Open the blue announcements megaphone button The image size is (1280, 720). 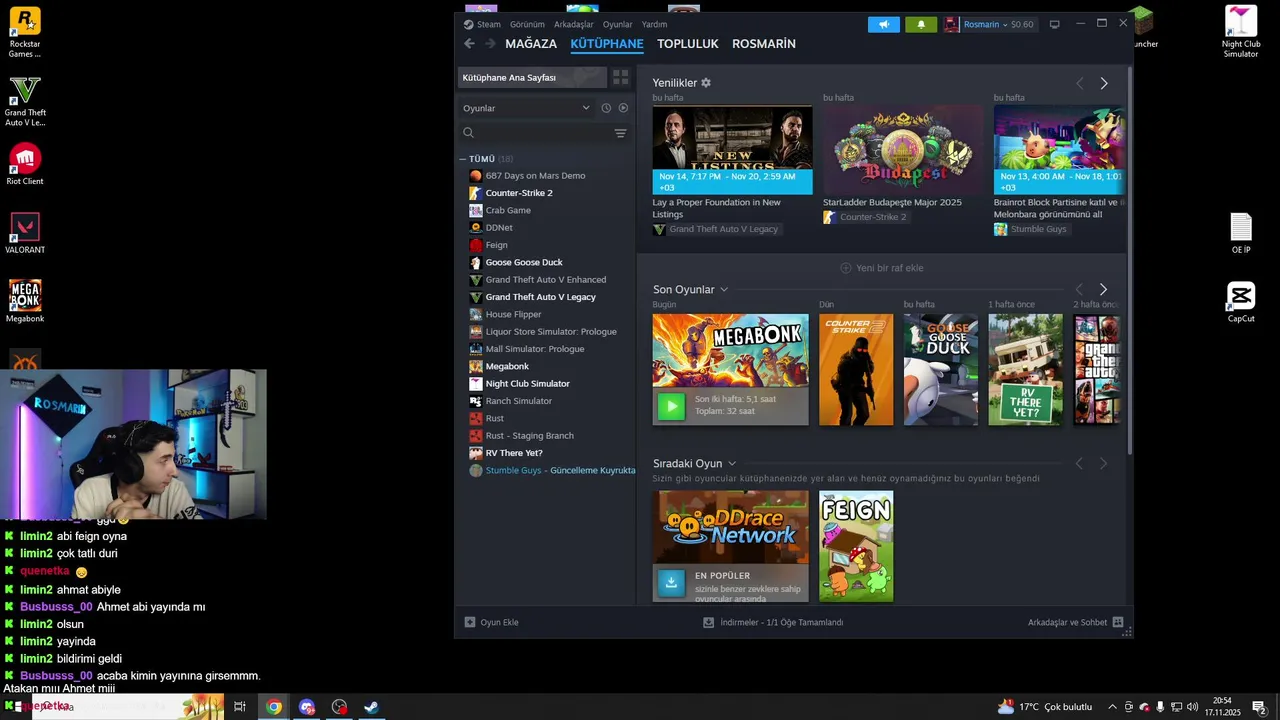pos(884,24)
